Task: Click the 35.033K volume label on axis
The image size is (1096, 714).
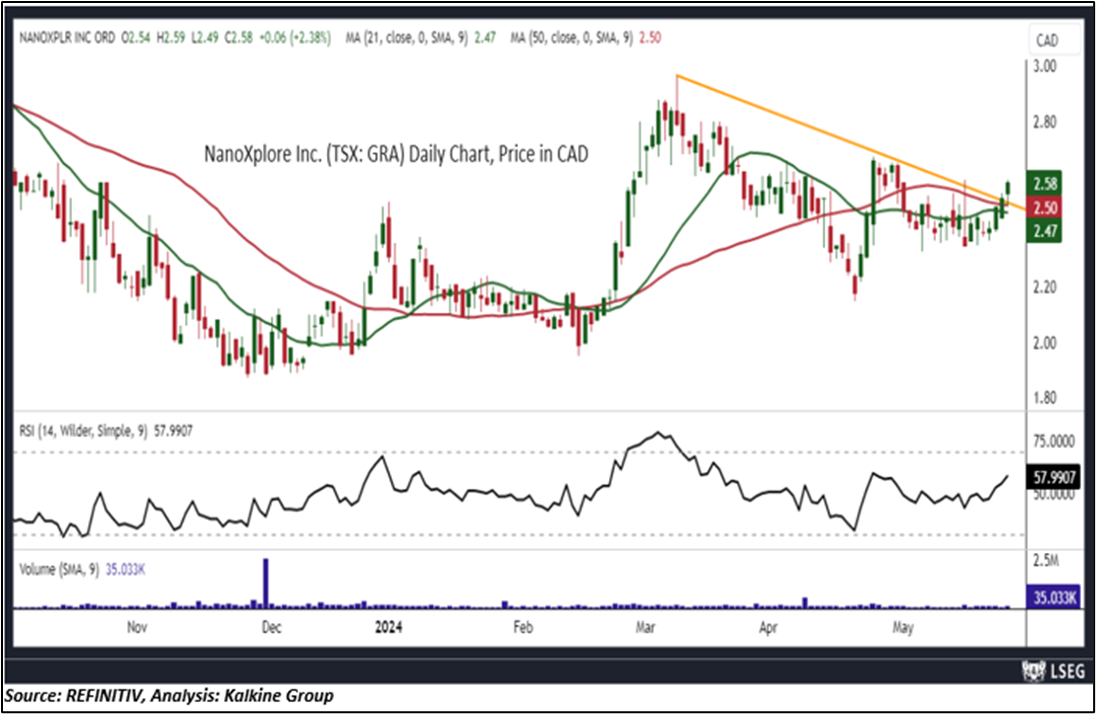Action: (x=1054, y=597)
